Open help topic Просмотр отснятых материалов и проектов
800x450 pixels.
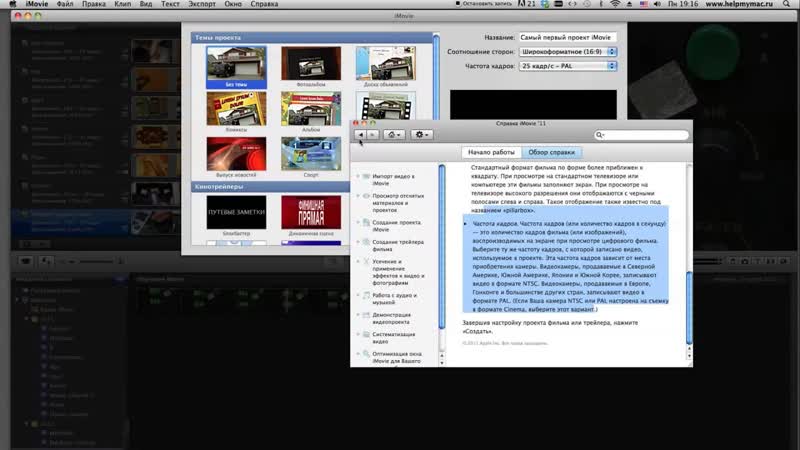point(398,203)
